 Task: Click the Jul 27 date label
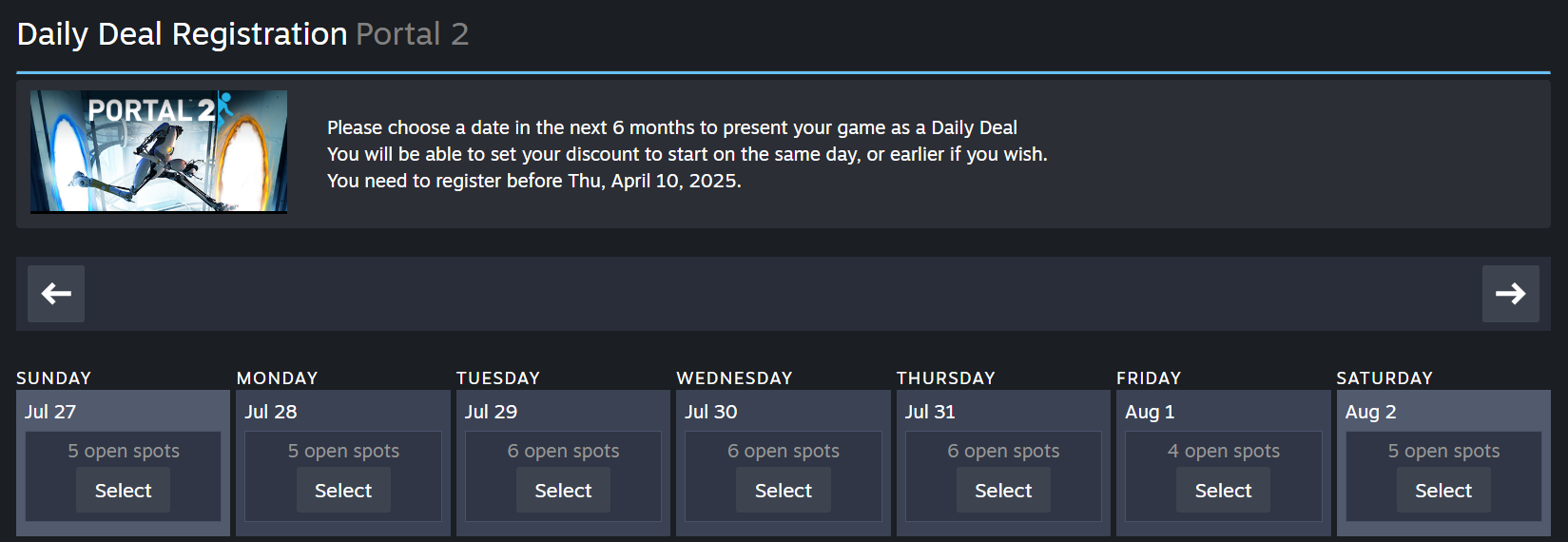(x=50, y=412)
